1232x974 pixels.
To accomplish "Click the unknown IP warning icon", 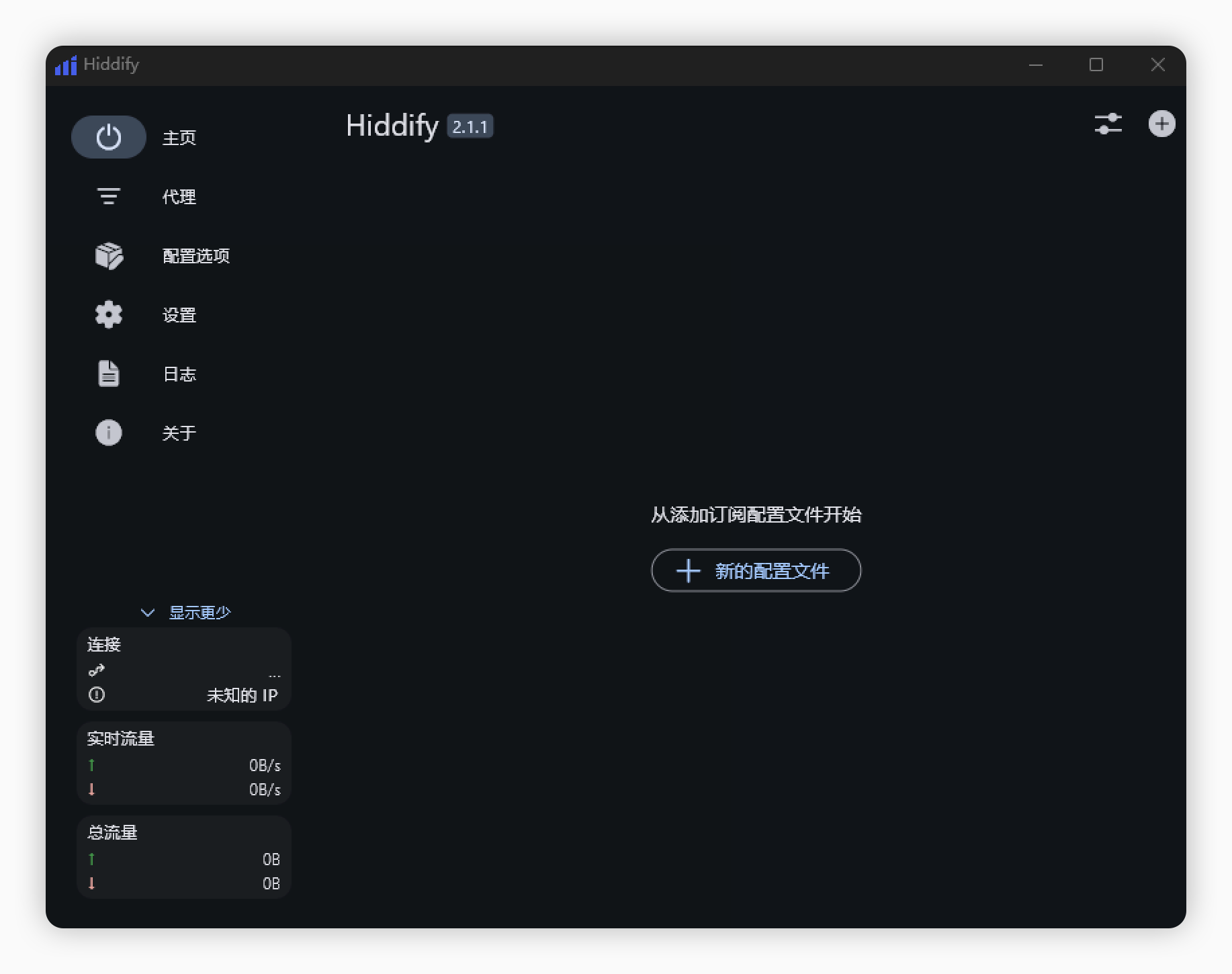I will [97, 695].
